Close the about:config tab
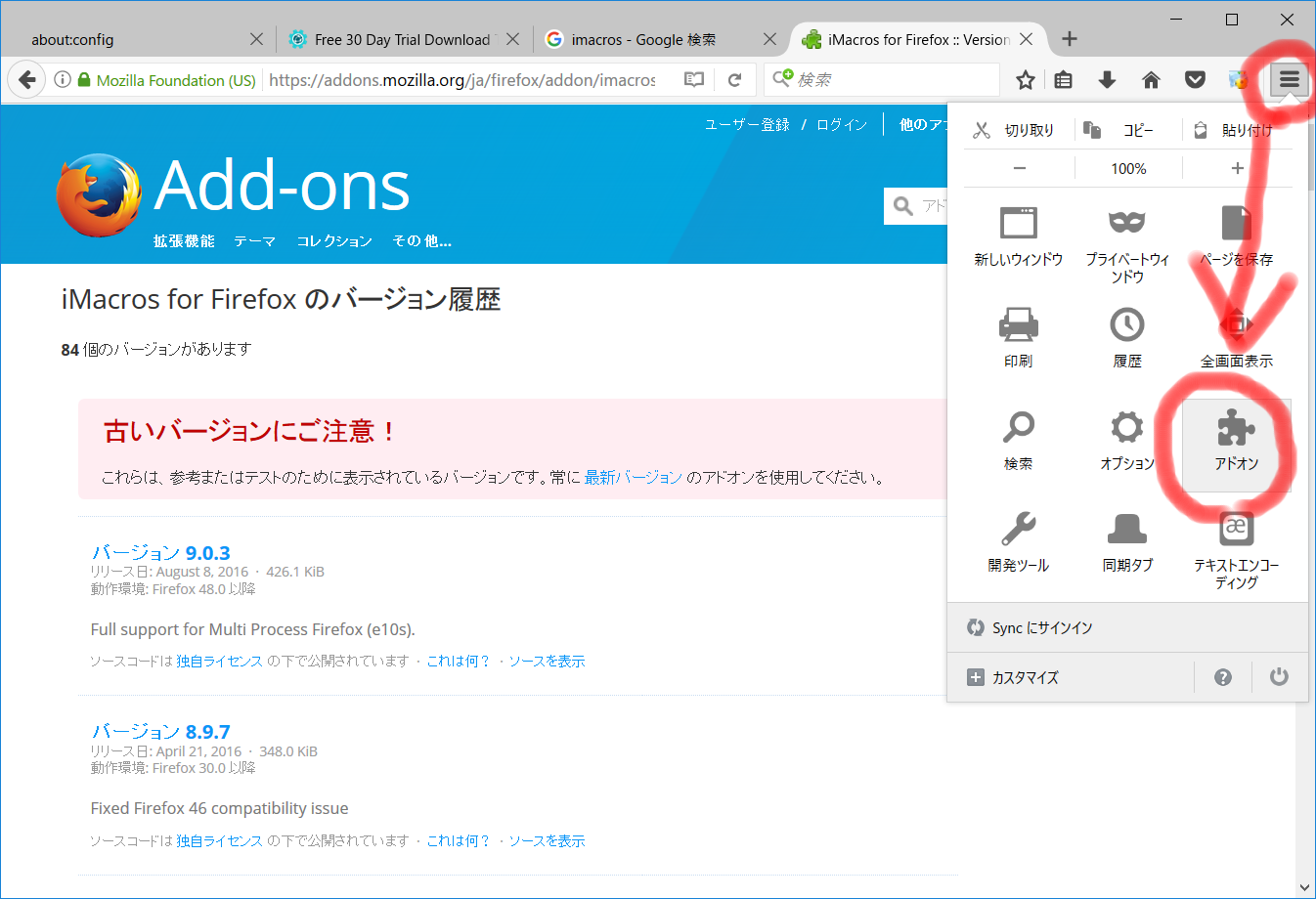 coord(256,39)
